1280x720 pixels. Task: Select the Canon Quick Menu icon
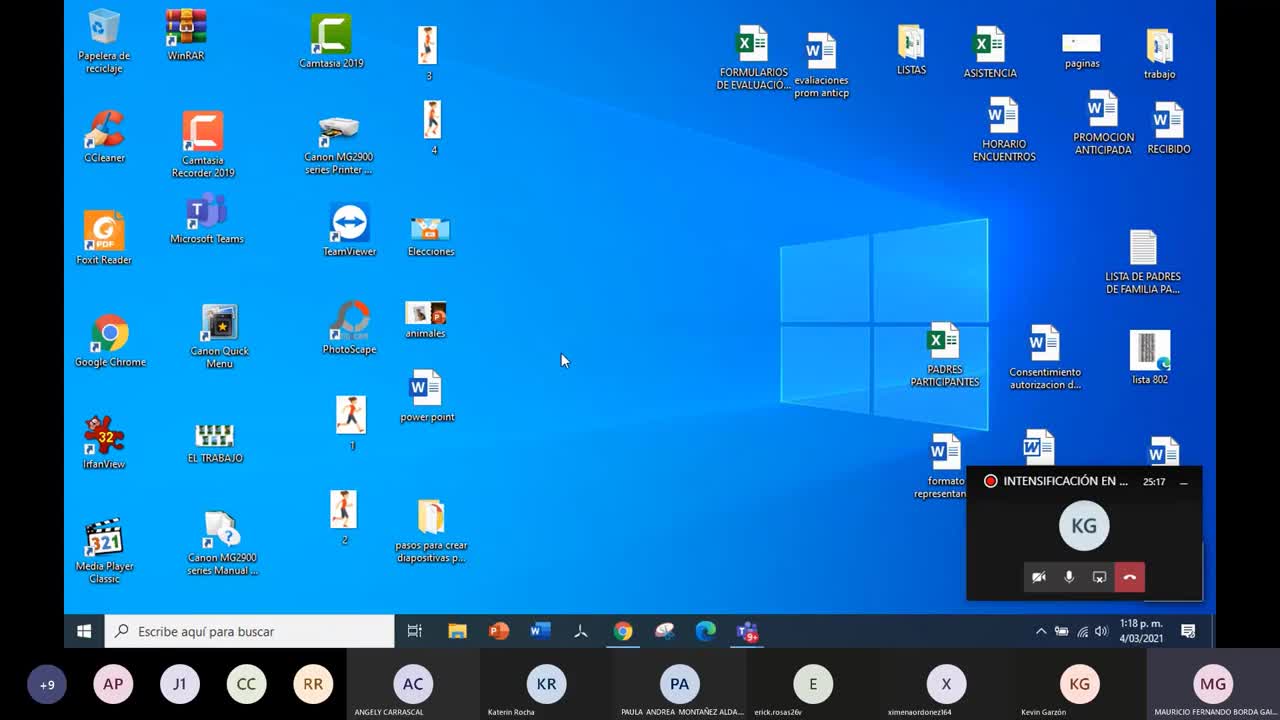click(220, 337)
